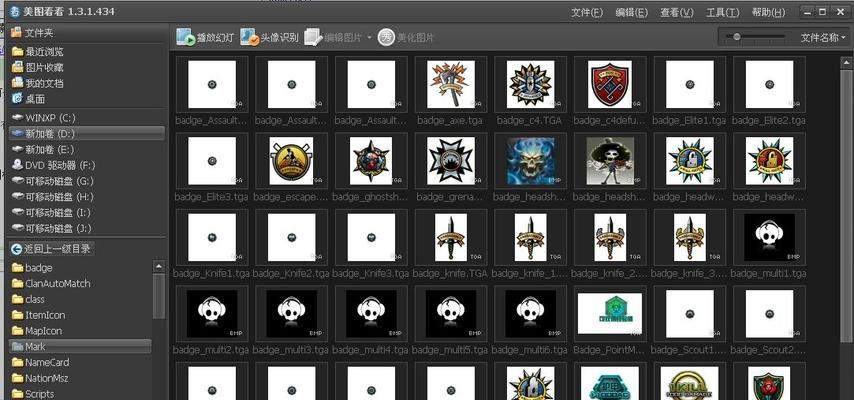Select the badge_Knife1.tga thumbnail
The width and height of the screenshot is (854, 400).
[x=212, y=237]
